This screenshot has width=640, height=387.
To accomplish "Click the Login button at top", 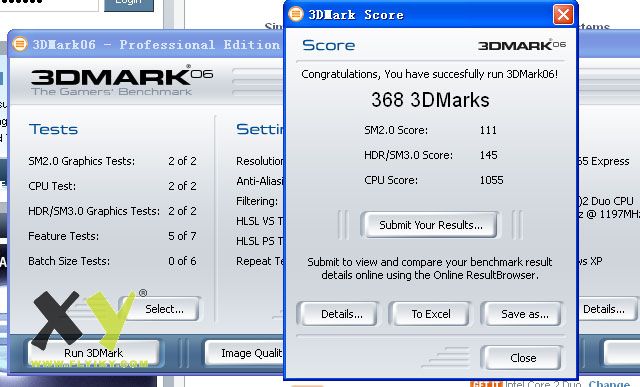I will pyautogui.click(x=129, y=4).
